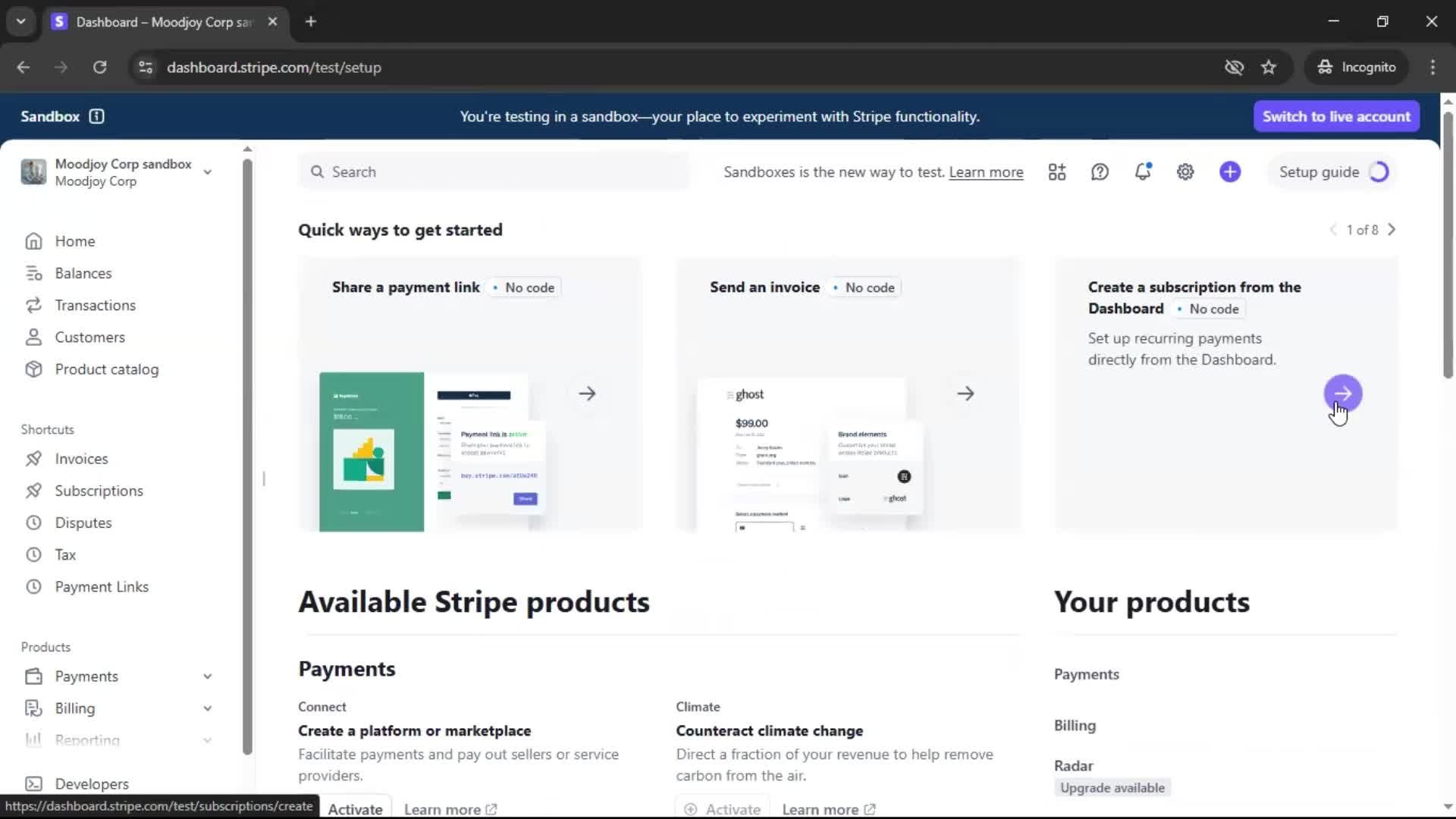Go to next quick start page
The height and width of the screenshot is (819, 1456).
click(1392, 230)
